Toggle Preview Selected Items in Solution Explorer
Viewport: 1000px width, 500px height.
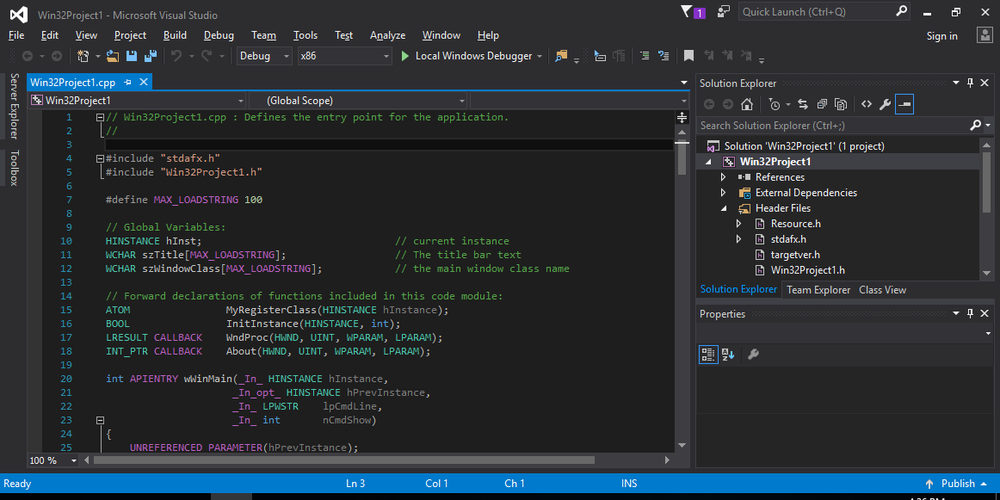(904, 105)
